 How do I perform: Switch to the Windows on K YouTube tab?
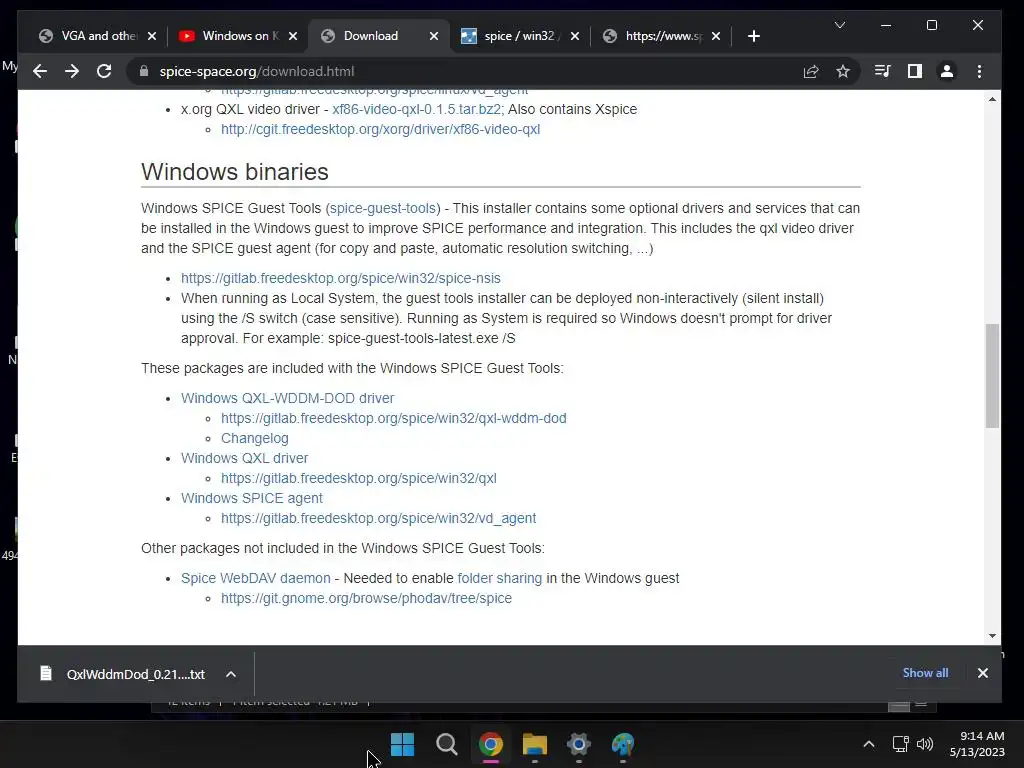[238, 36]
